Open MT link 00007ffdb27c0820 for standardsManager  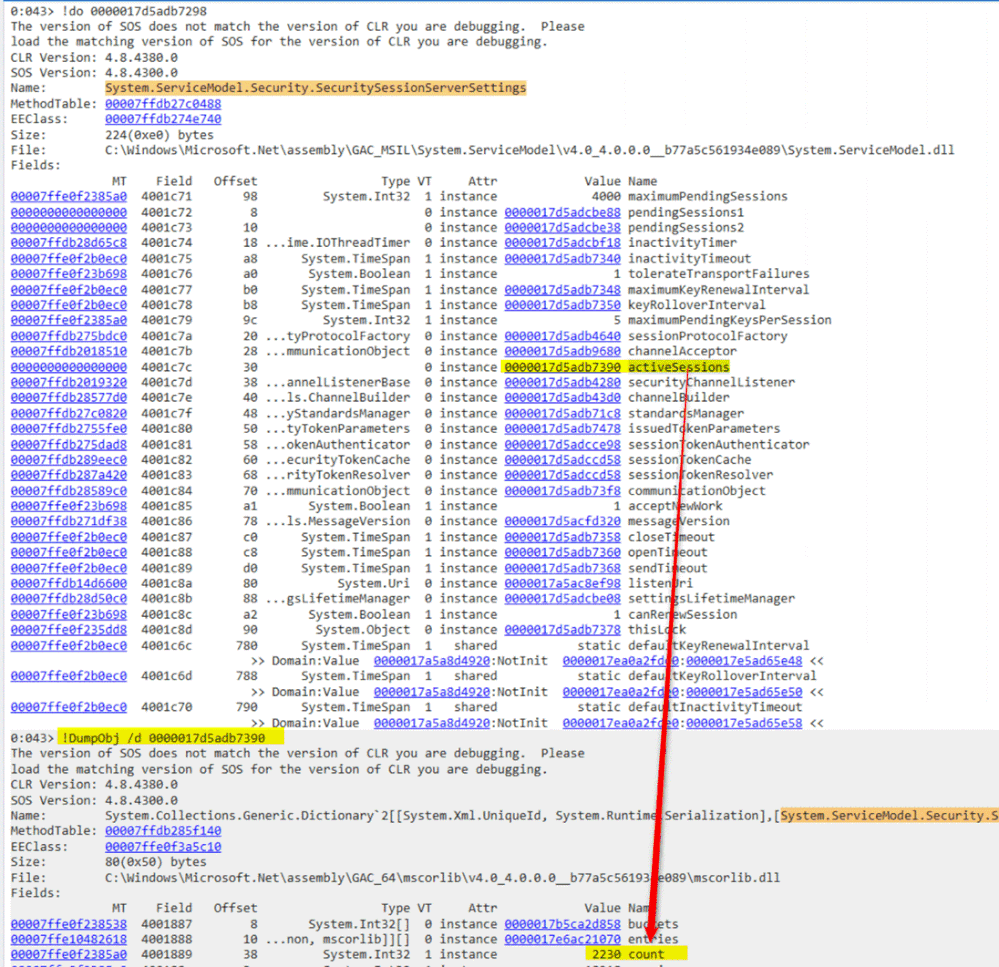click(68, 413)
